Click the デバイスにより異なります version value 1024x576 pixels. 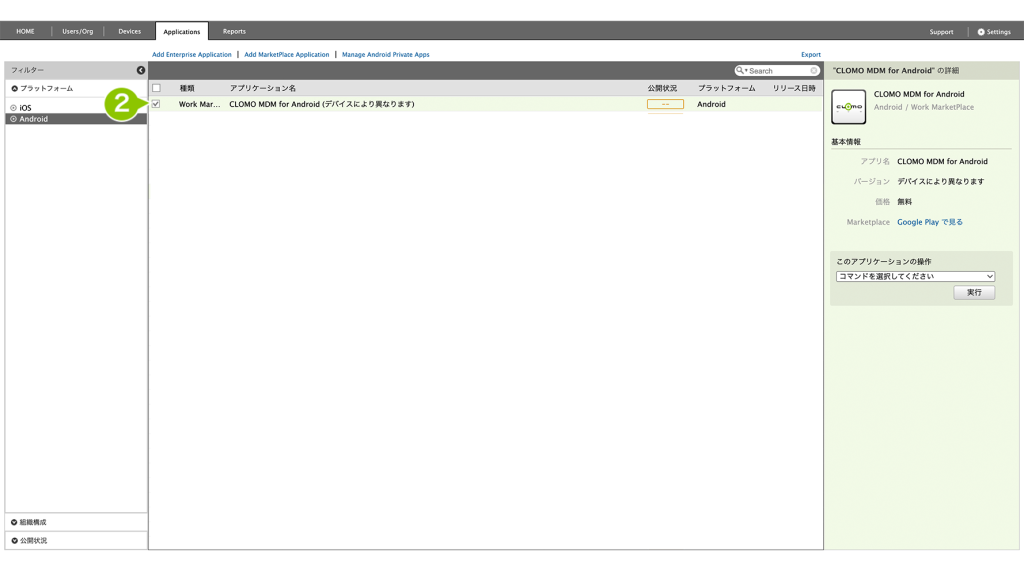click(x=940, y=182)
